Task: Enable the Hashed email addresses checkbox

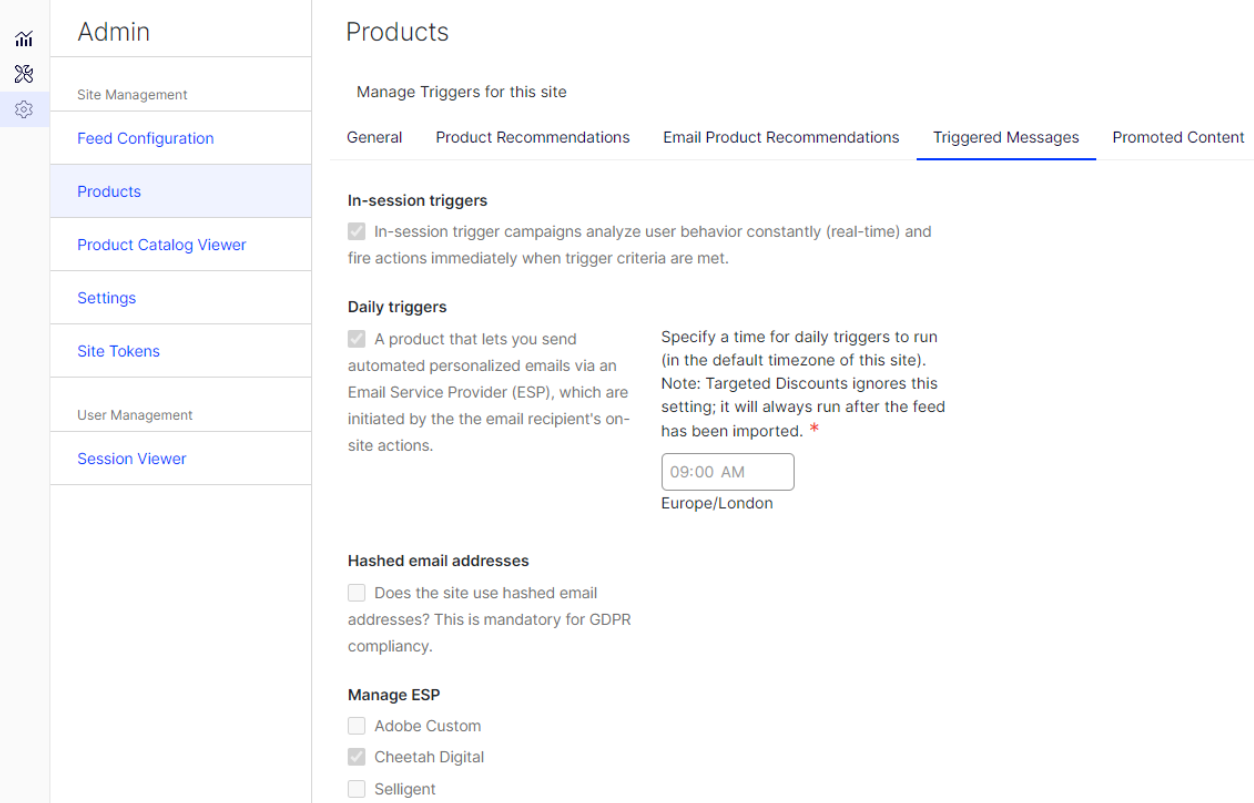Action: point(356,593)
